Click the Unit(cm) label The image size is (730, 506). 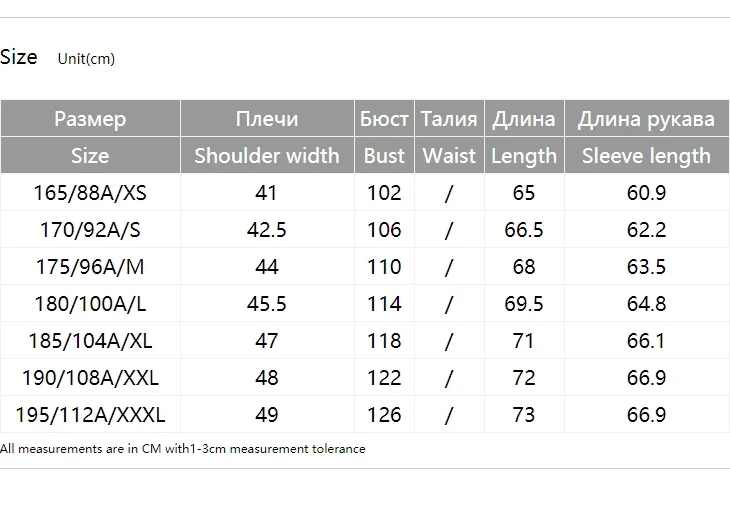[86, 59]
